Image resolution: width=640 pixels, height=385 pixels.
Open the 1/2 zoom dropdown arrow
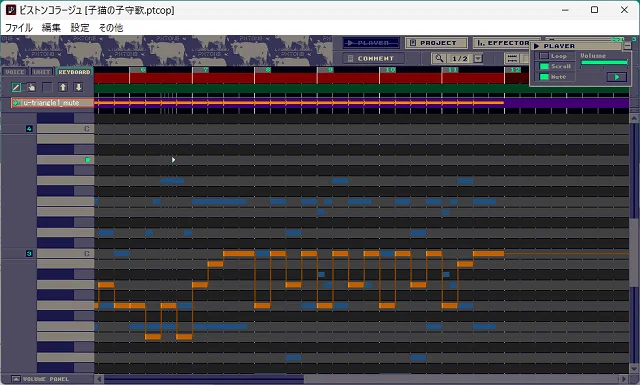(x=478, y=58)
